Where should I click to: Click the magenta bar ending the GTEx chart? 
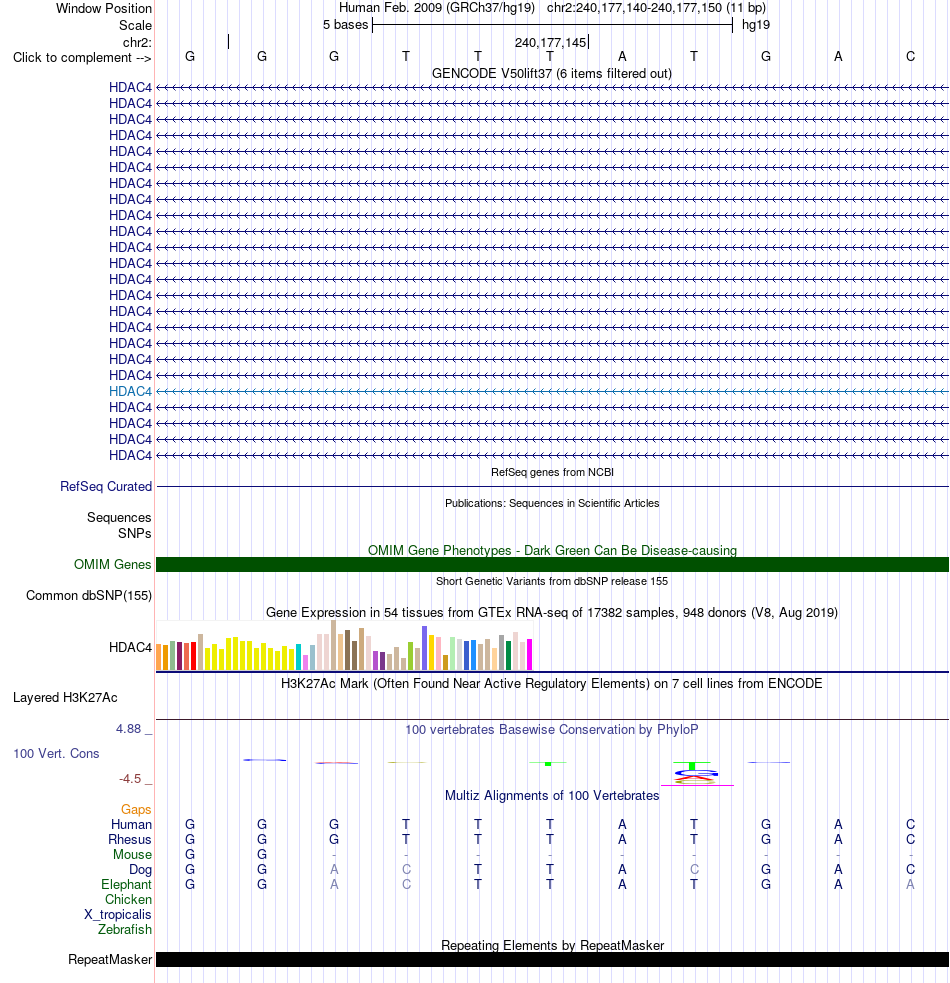[529, 654]
